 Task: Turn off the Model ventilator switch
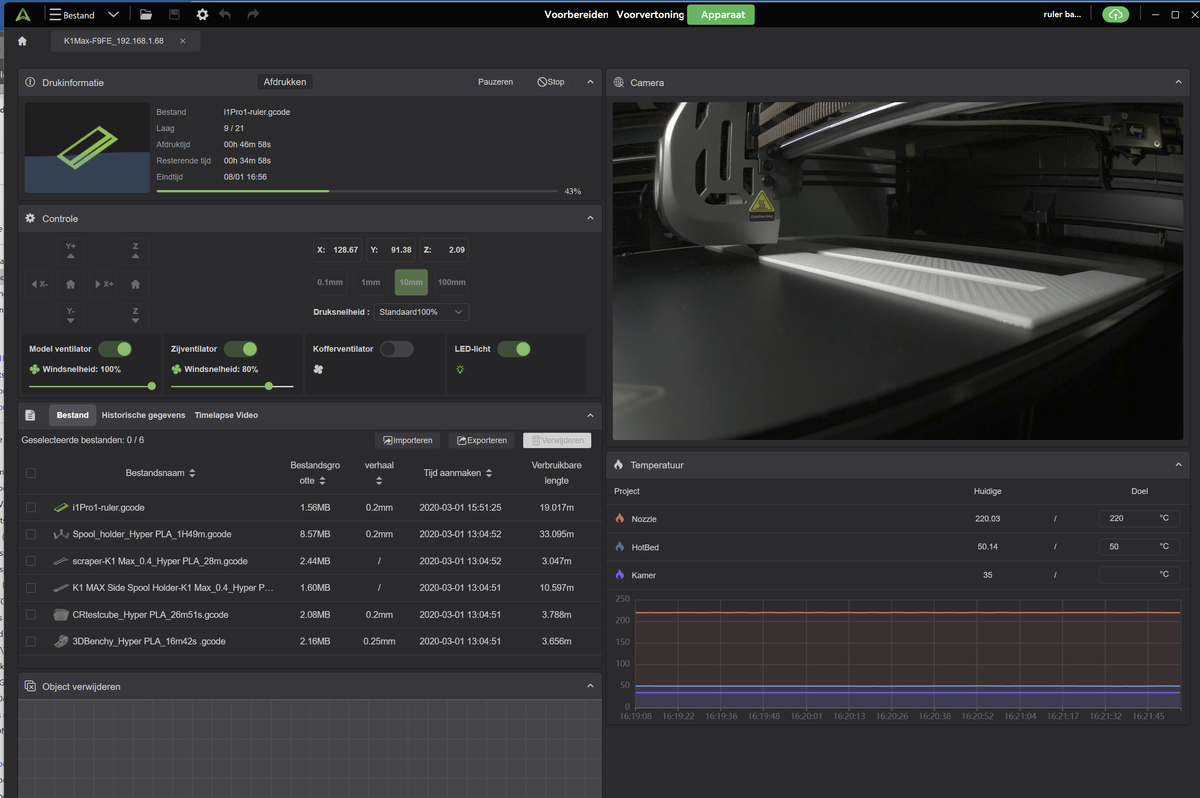[115, 349]
